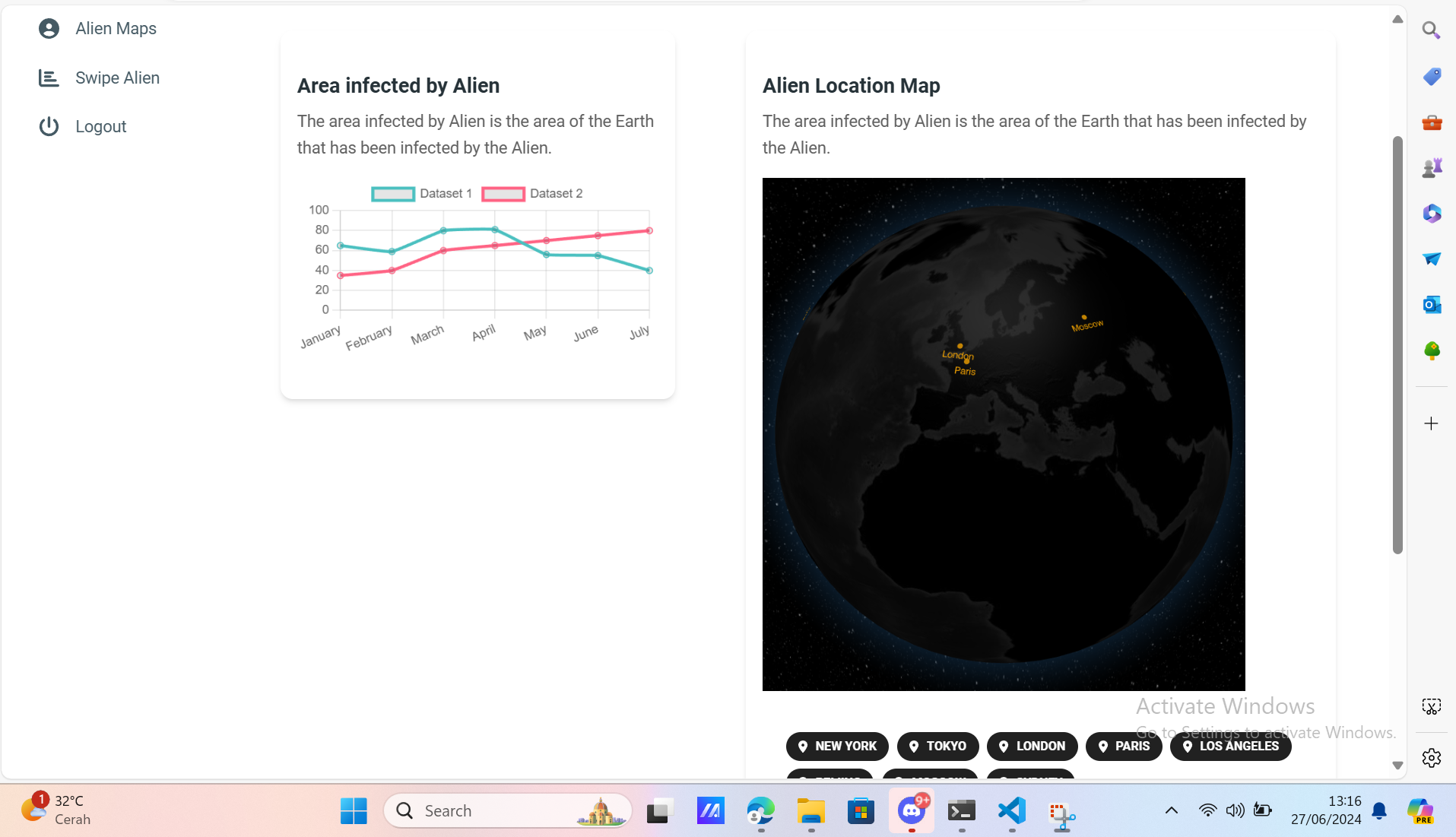The width and height of the screenshot is (1456, 837).
Task: Click the plus icon to customize sidebar
Action: tap(1431, 423)
